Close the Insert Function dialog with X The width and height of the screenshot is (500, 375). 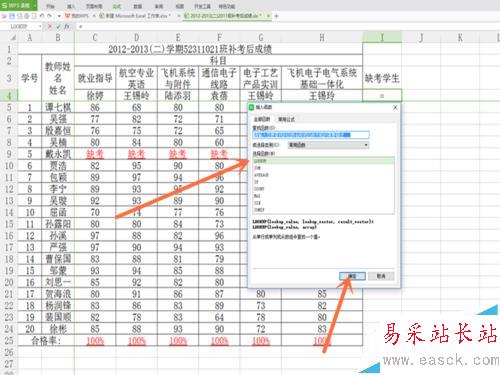[x=395, y=107]
